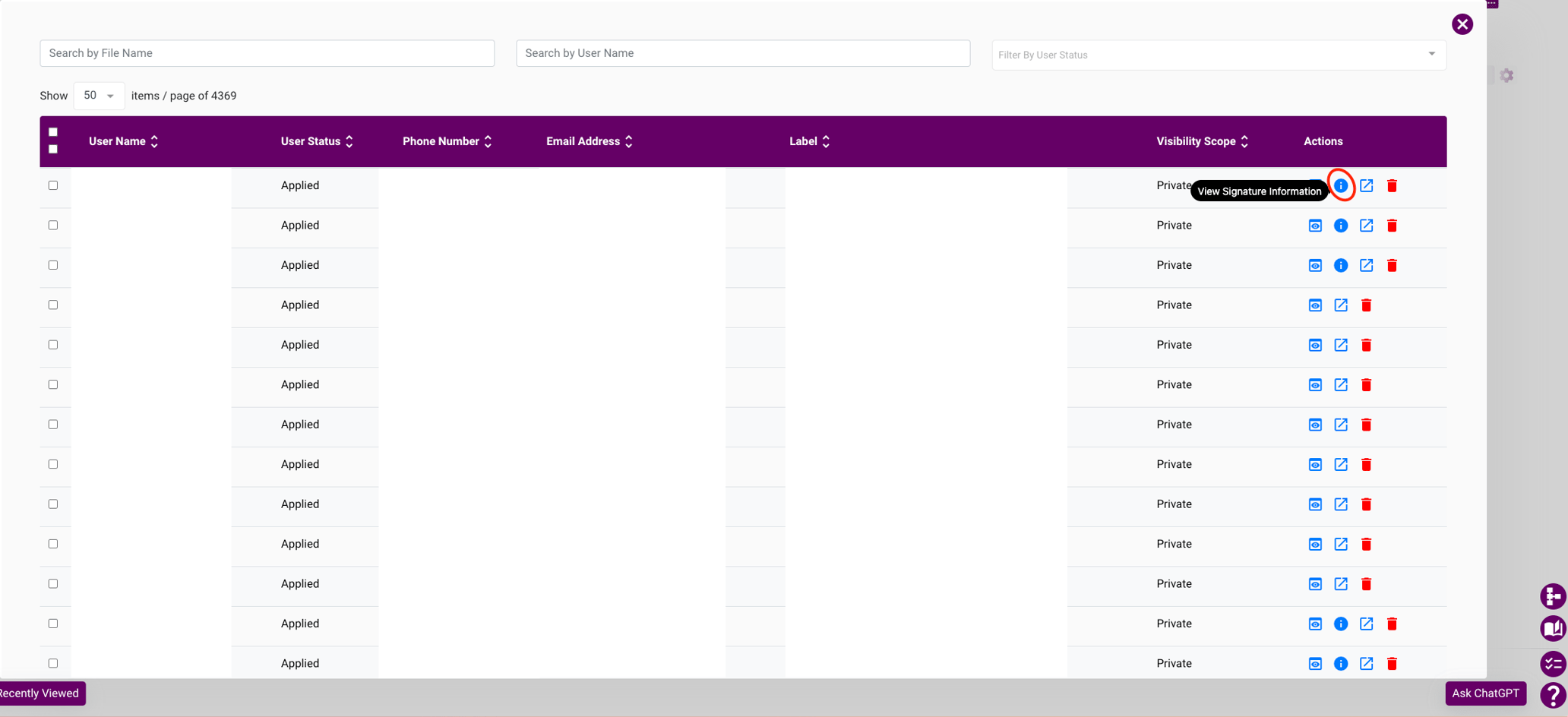The image size is (1568, 717).
Task: Open the checklist icon in the sidebar
Action: tap(1552, 664)
